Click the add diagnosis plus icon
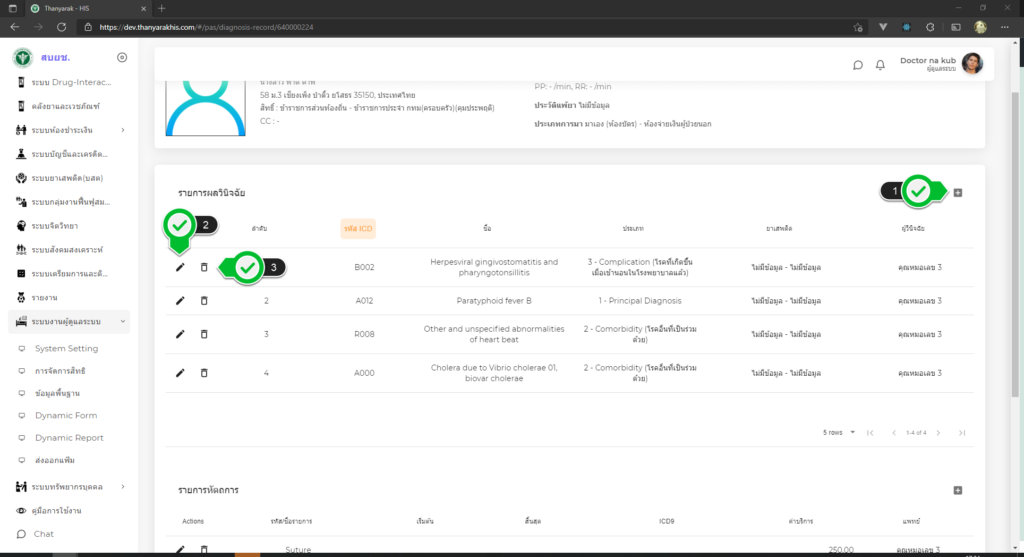1024x557 pixels. [957, 192]
